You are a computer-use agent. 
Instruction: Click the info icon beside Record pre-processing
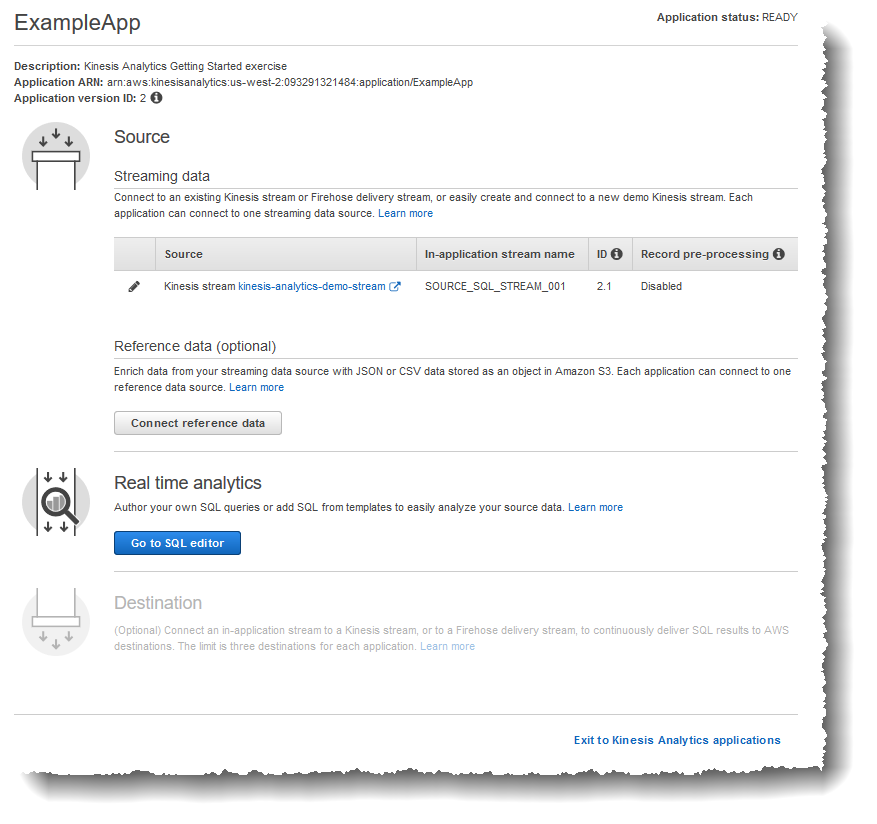[x=778, y=254]
